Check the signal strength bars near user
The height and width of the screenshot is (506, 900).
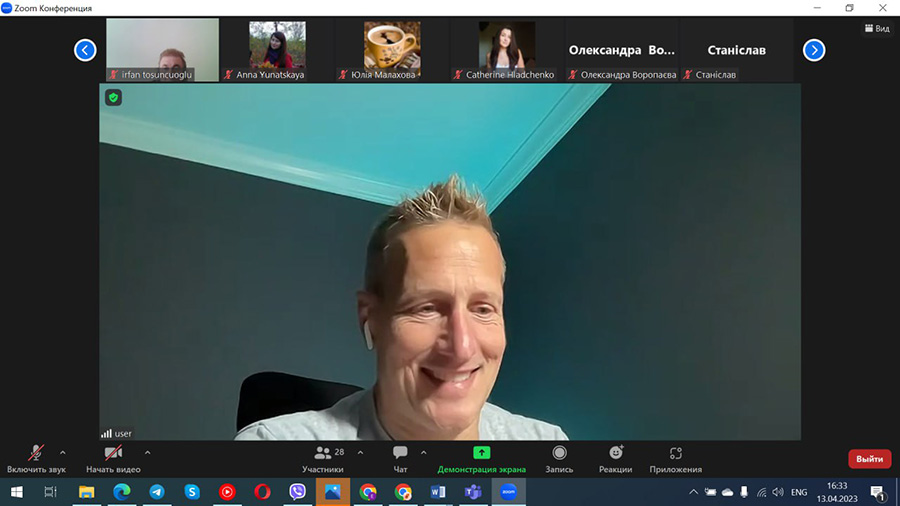click(106, 433)
